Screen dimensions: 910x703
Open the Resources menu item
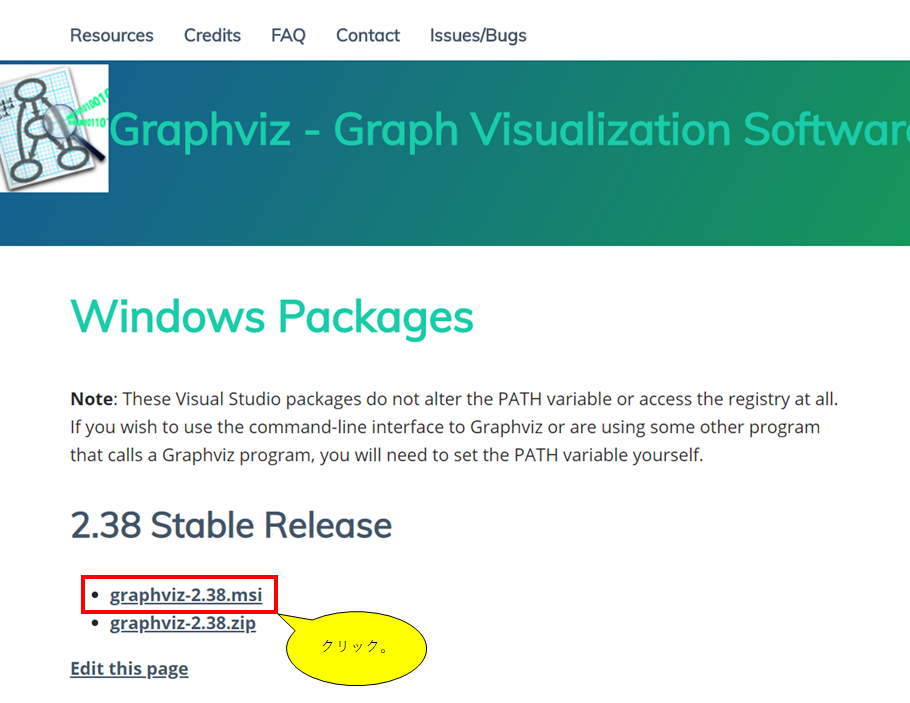pos(111,35)
